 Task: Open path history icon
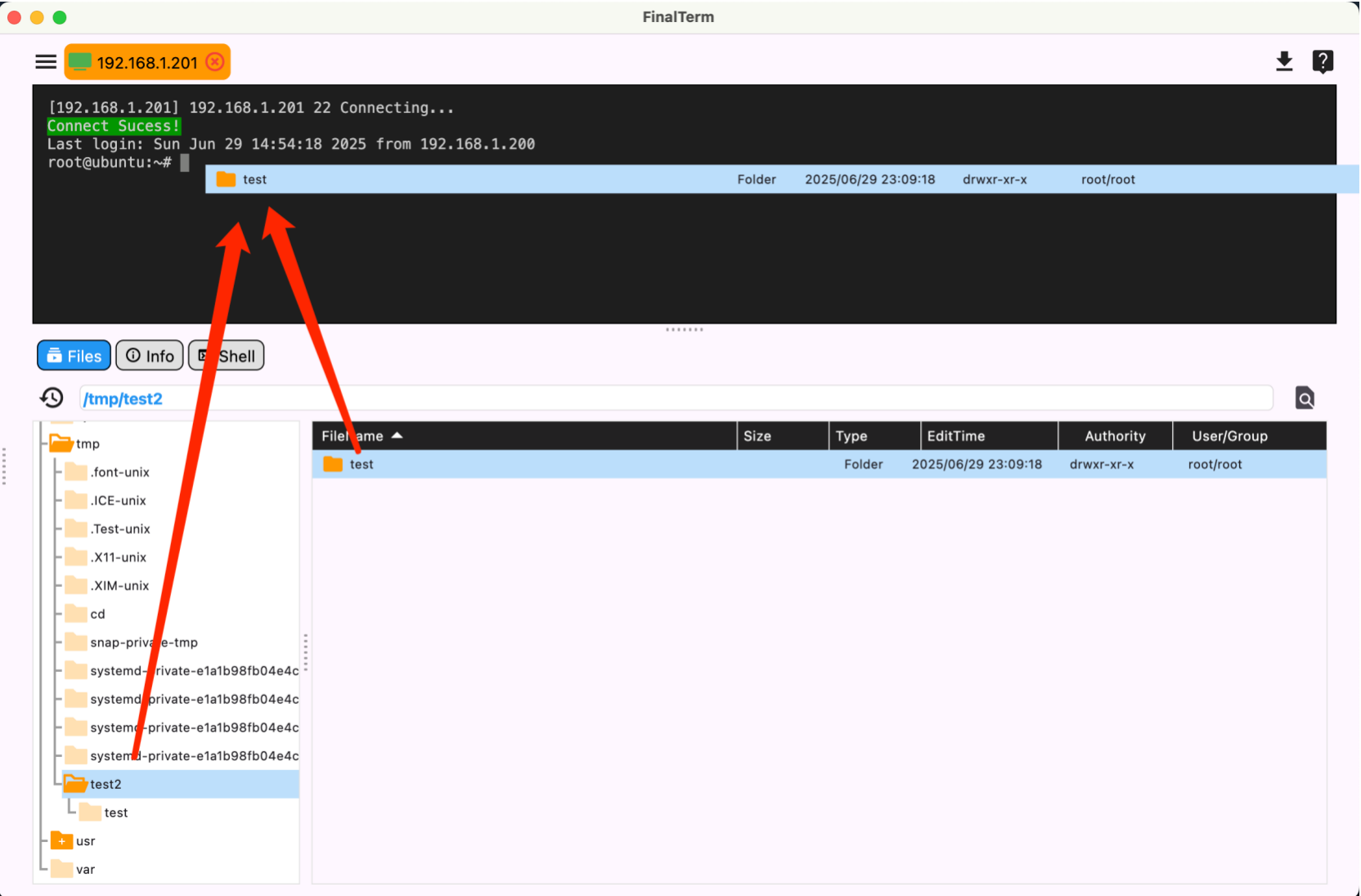tap(52, 398)
